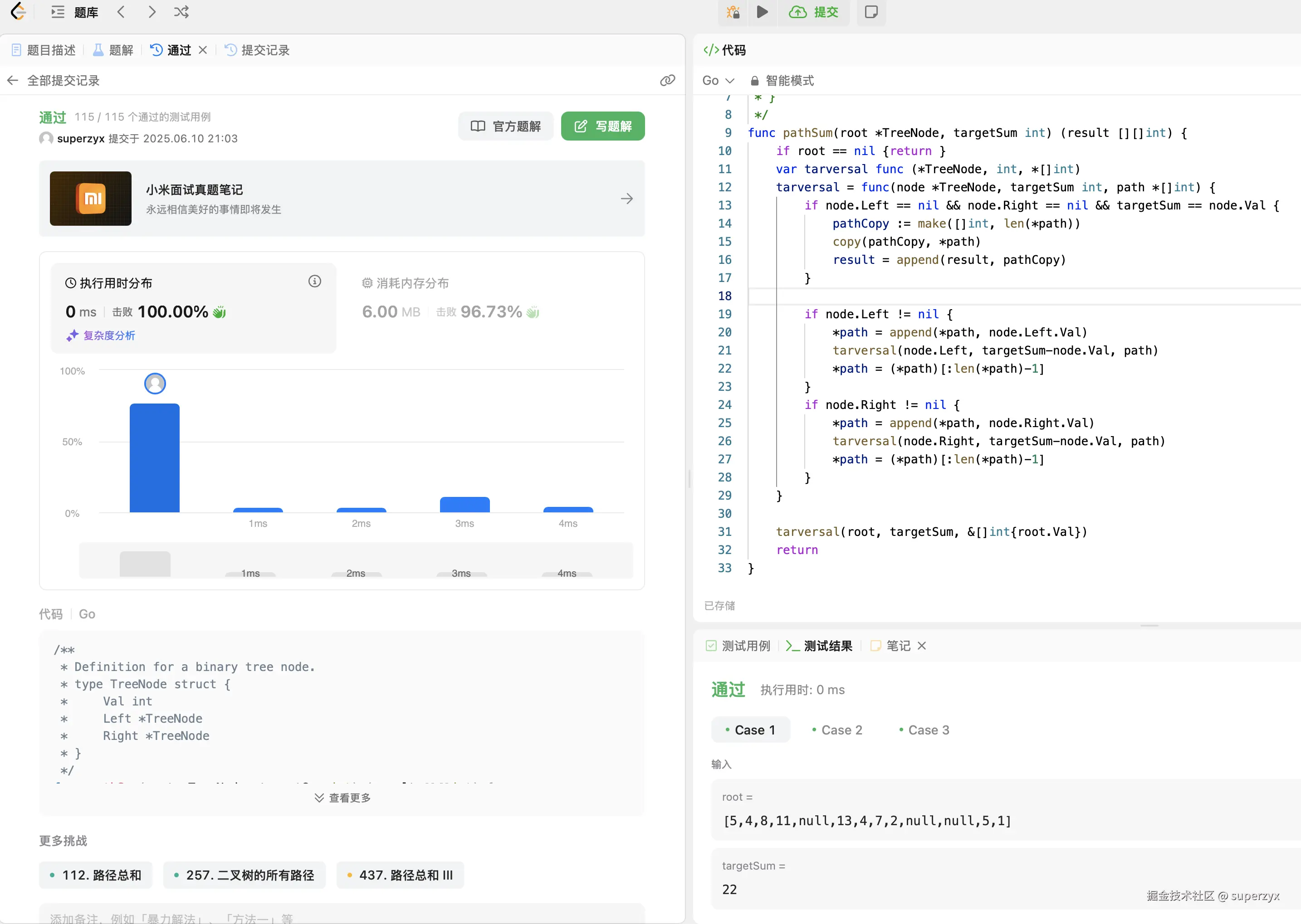Go back to all submissions arrow
Screen dimensions: 1301x924
[x=13, y=80]
